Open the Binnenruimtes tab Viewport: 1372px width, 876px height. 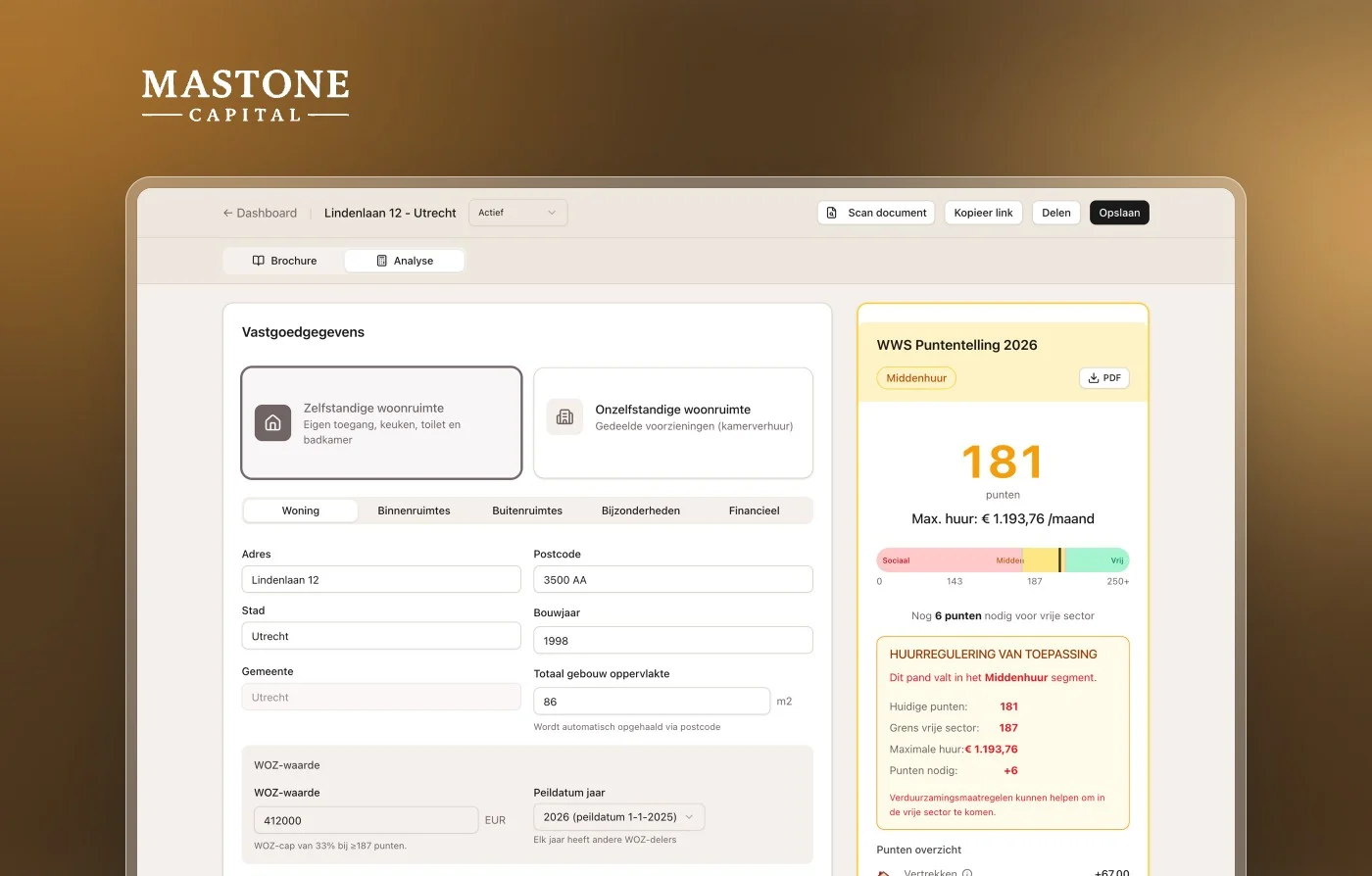[x=415, y=511]
